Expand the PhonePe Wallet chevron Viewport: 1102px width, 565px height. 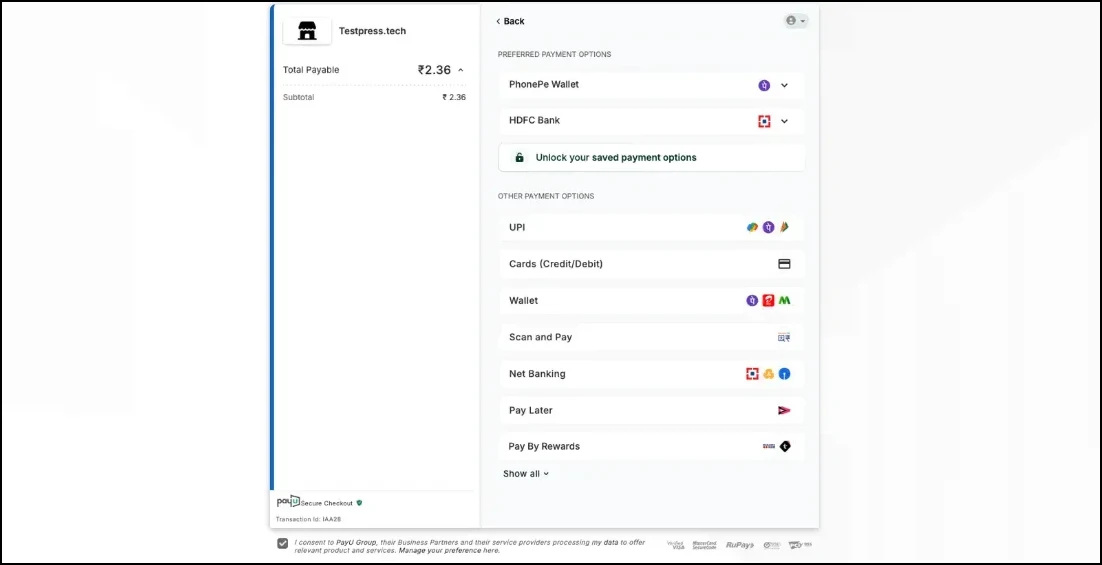[784, 85]
